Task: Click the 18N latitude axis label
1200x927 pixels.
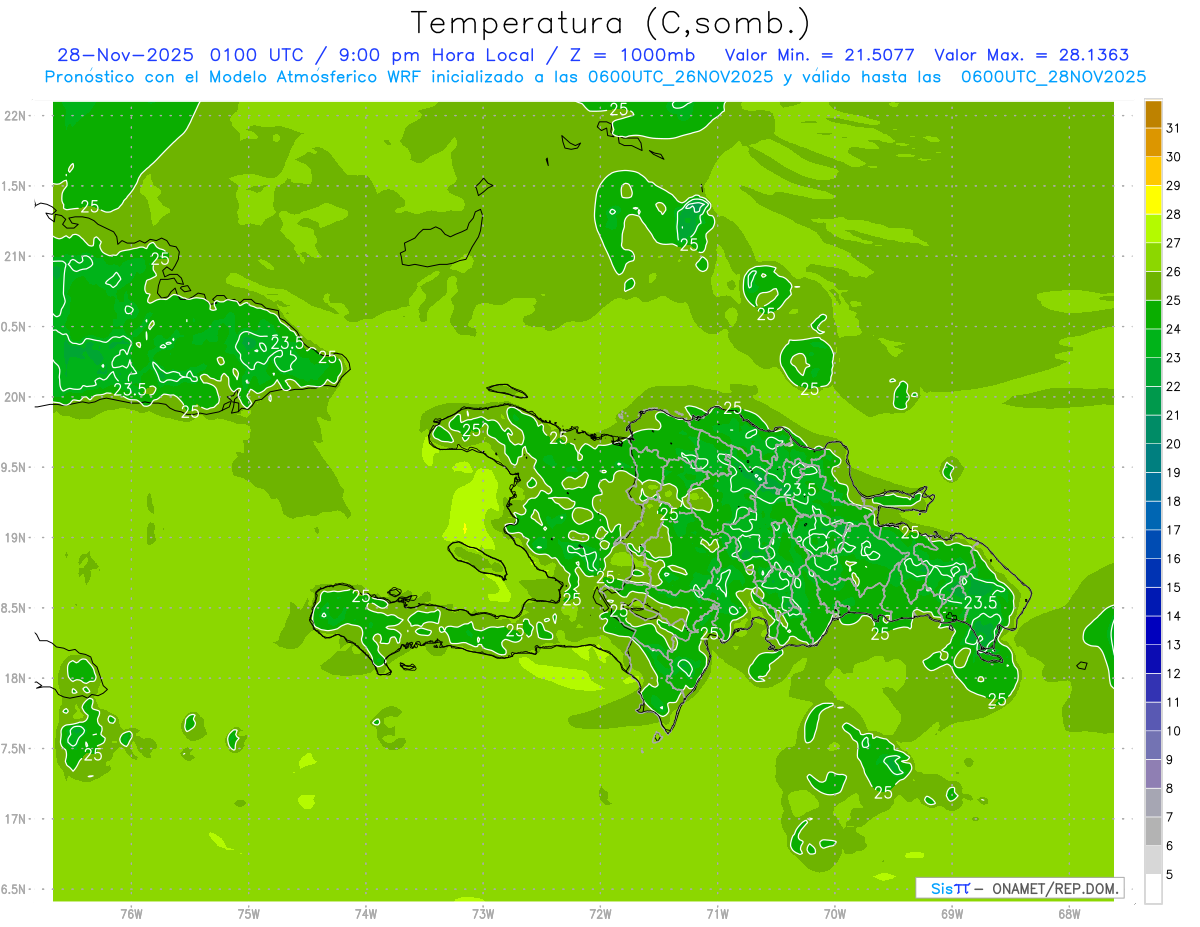Action: 17,679
